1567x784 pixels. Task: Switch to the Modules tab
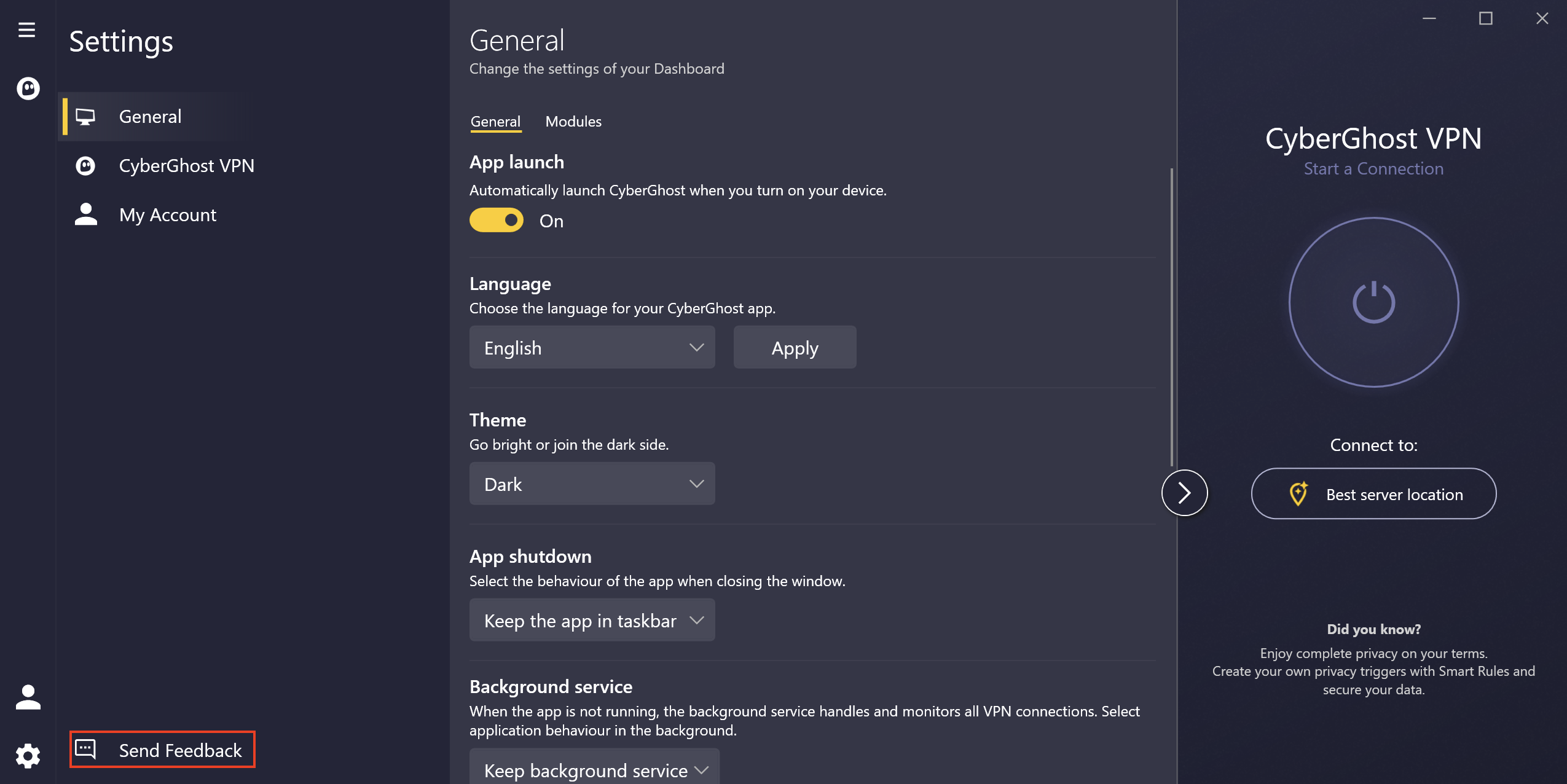click(573, 121)
